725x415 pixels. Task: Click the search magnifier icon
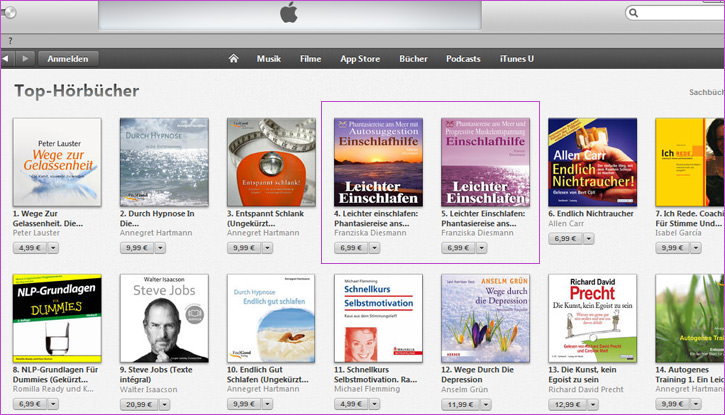click(633, 13)
